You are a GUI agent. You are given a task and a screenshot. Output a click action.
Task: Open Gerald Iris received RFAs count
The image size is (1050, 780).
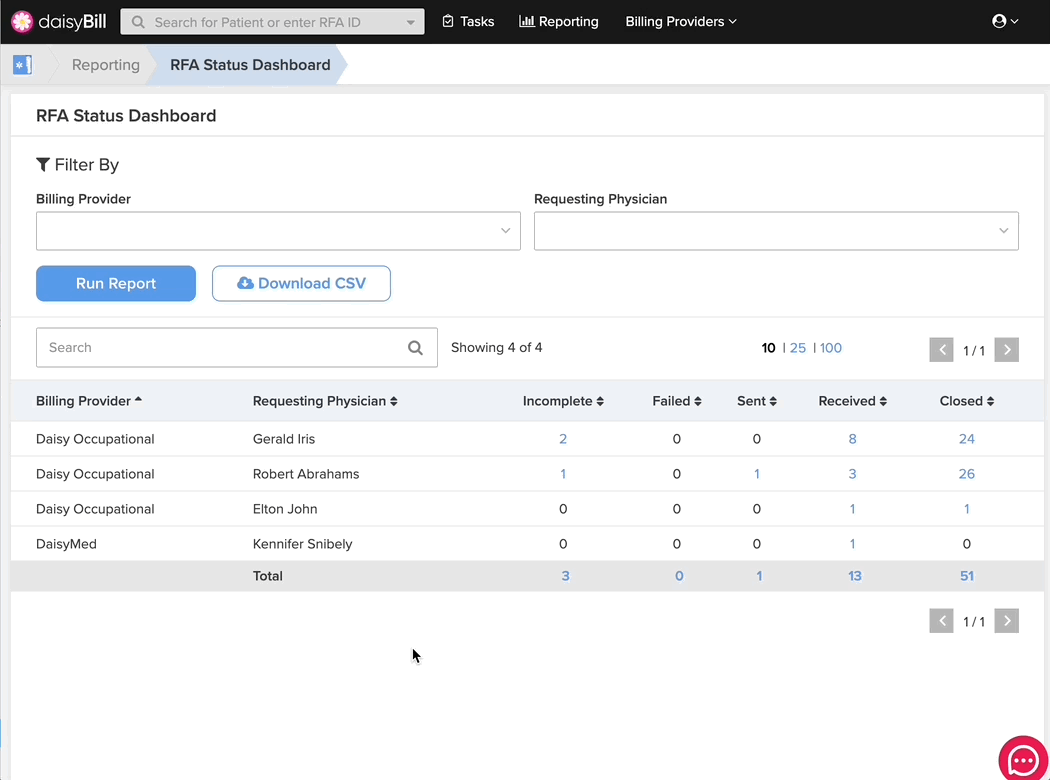[x=852, y=439]
